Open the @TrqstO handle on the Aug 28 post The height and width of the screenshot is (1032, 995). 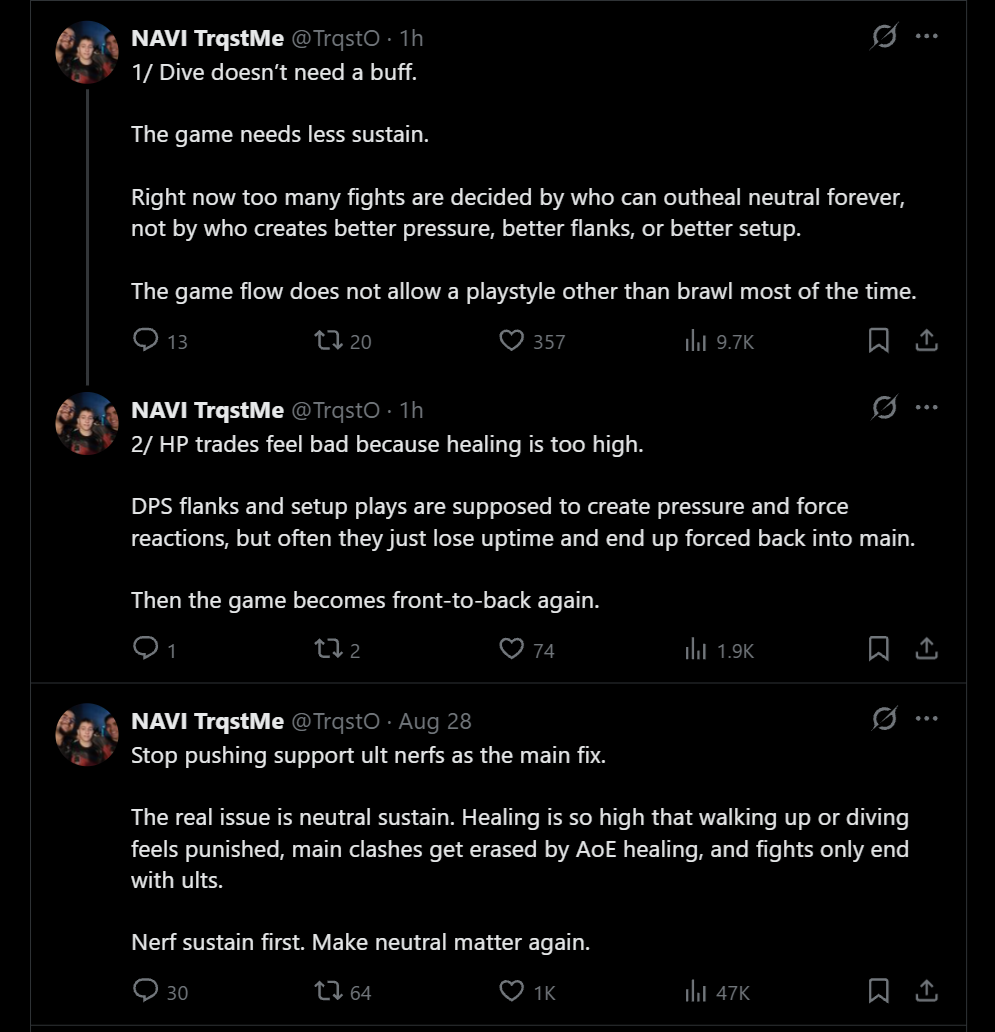tap(336, 721)
